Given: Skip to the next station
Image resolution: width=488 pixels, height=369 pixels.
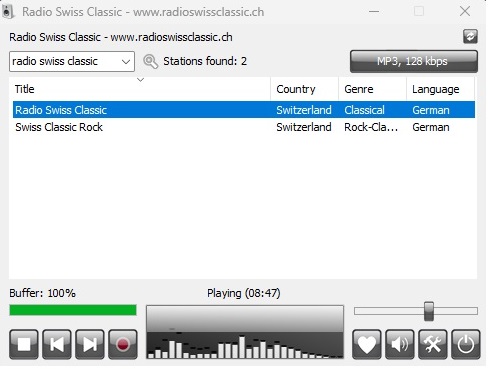Looking at the screenshot, I should click(90, 344).
